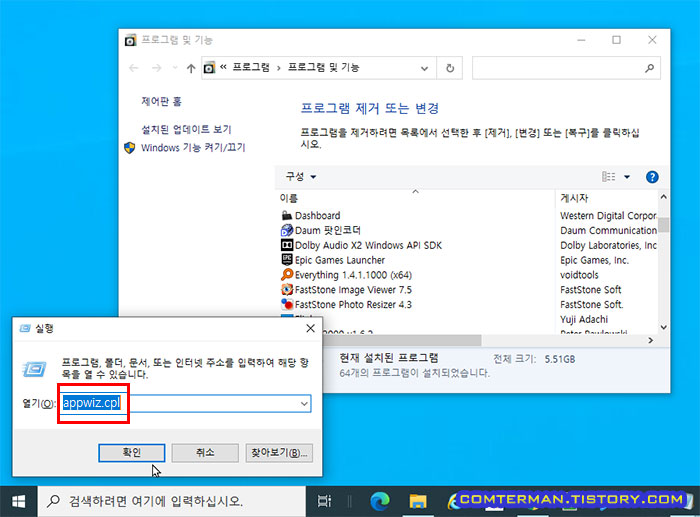700x517 pixels.
Task: Click the Everything magnifier icon
Action: (x=287, y=275)
